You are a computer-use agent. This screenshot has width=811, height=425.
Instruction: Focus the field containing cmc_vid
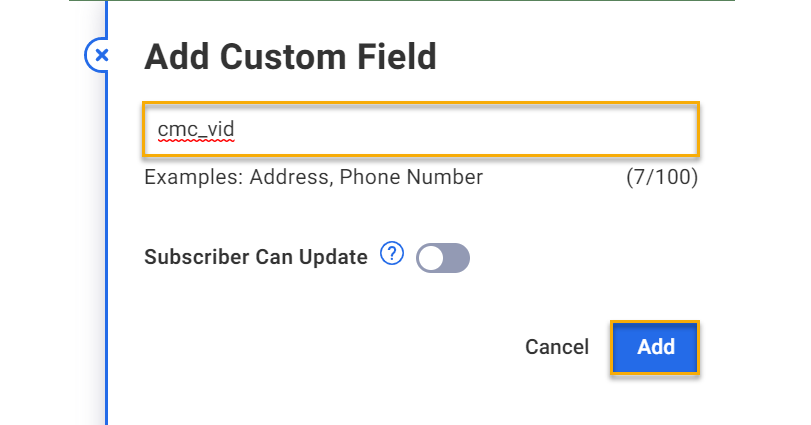tap(420, 129)
